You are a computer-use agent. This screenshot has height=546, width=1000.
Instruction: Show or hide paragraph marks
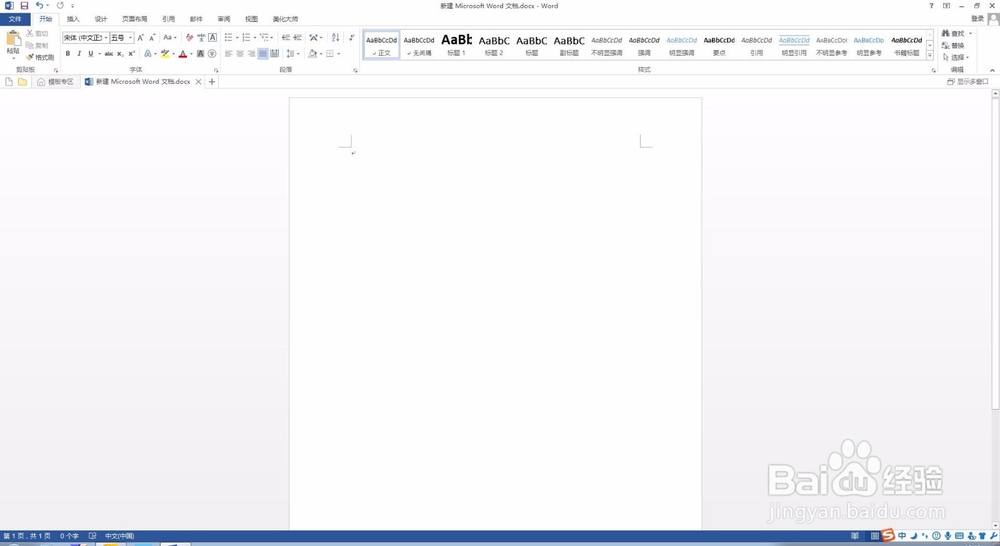(351, 38)
